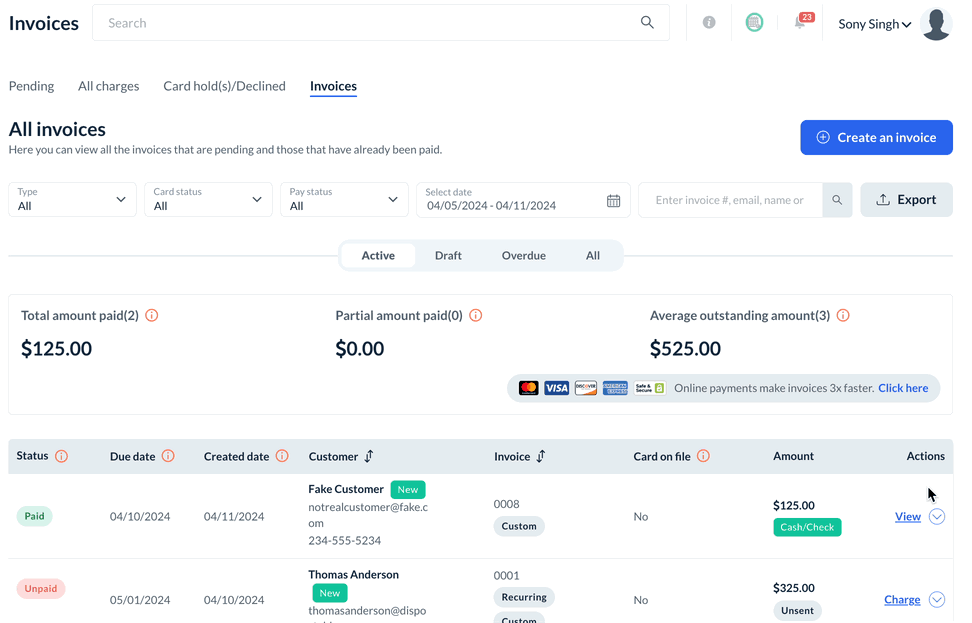Focus the invoice number, email, name field
972x623 pixels.
729,200
